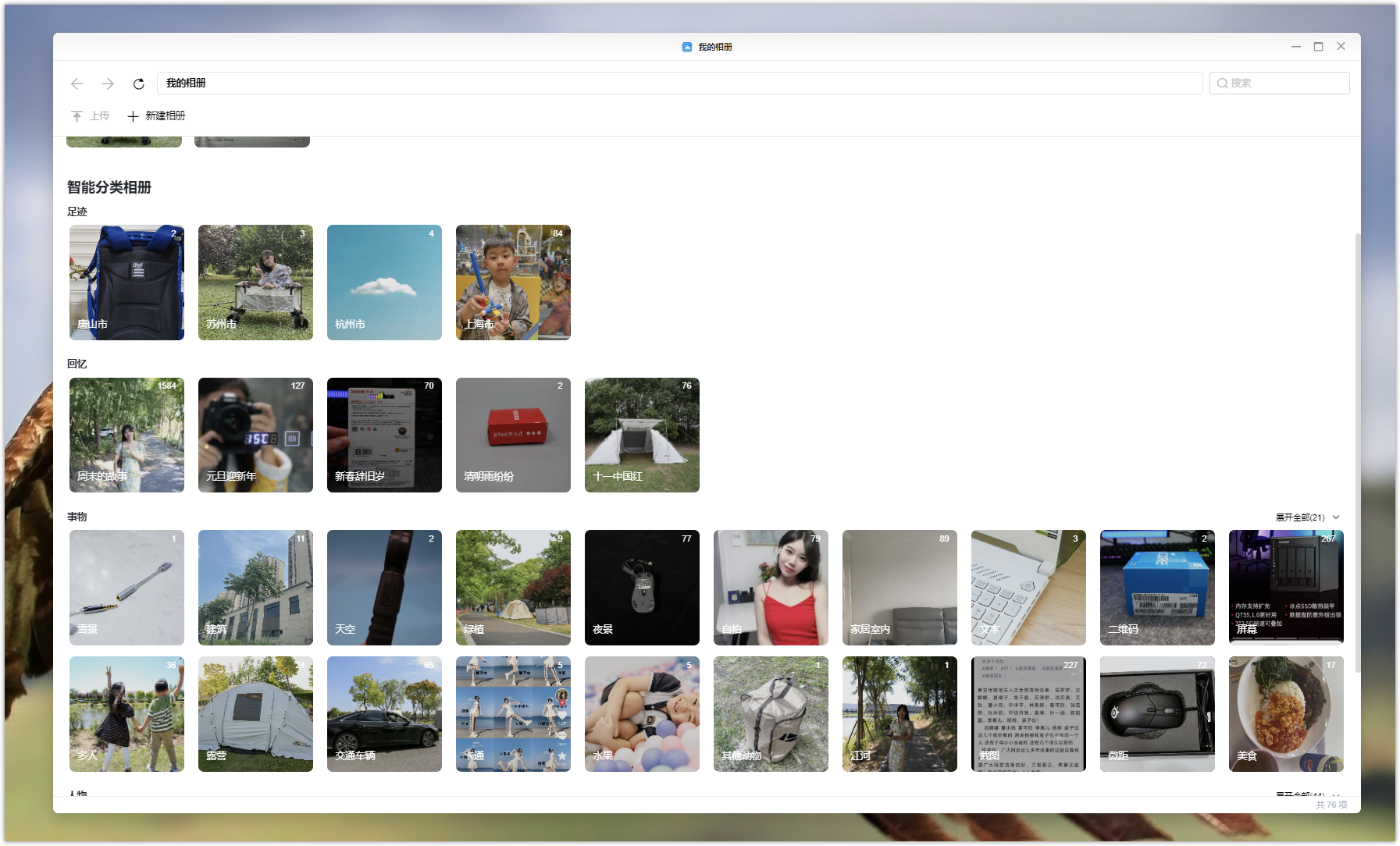
Task: Open the 建筑 category album
Action: tap(255, 588)
